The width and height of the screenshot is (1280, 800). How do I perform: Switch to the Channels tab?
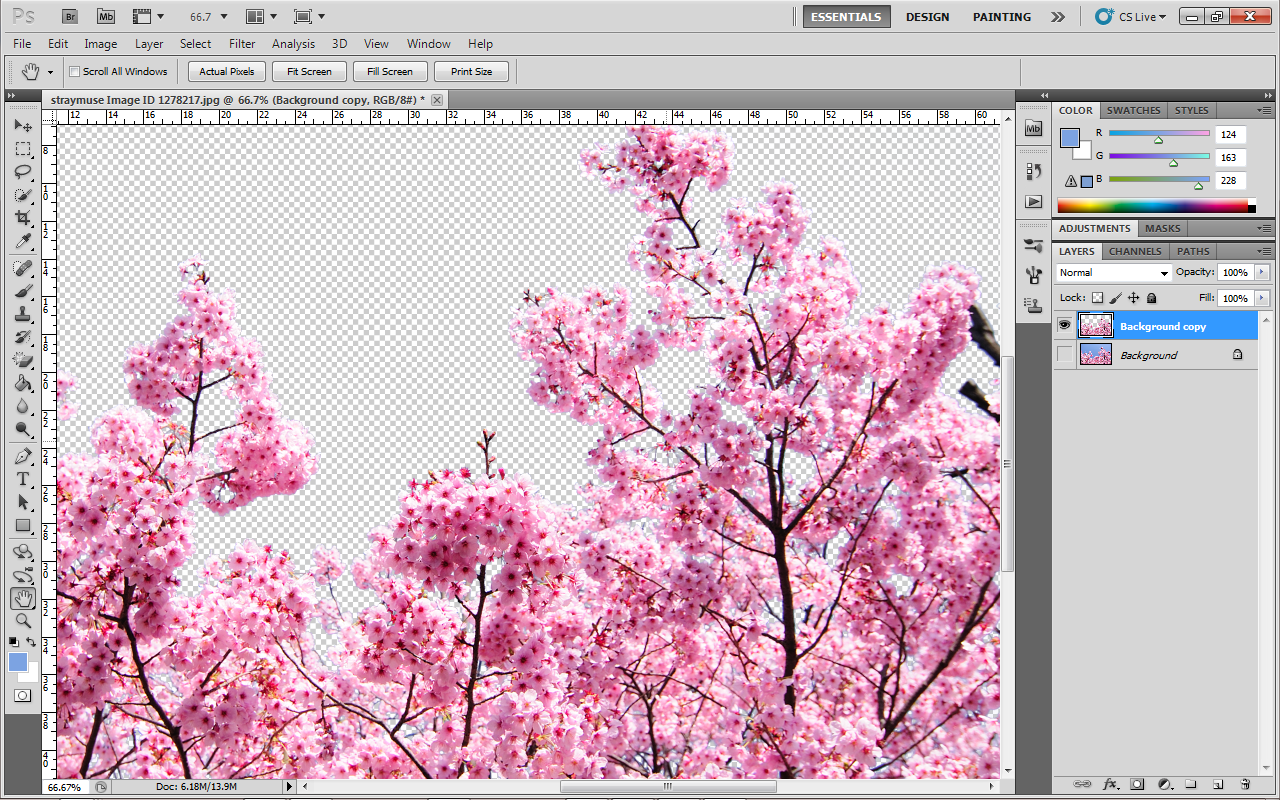click(1135, 251)
